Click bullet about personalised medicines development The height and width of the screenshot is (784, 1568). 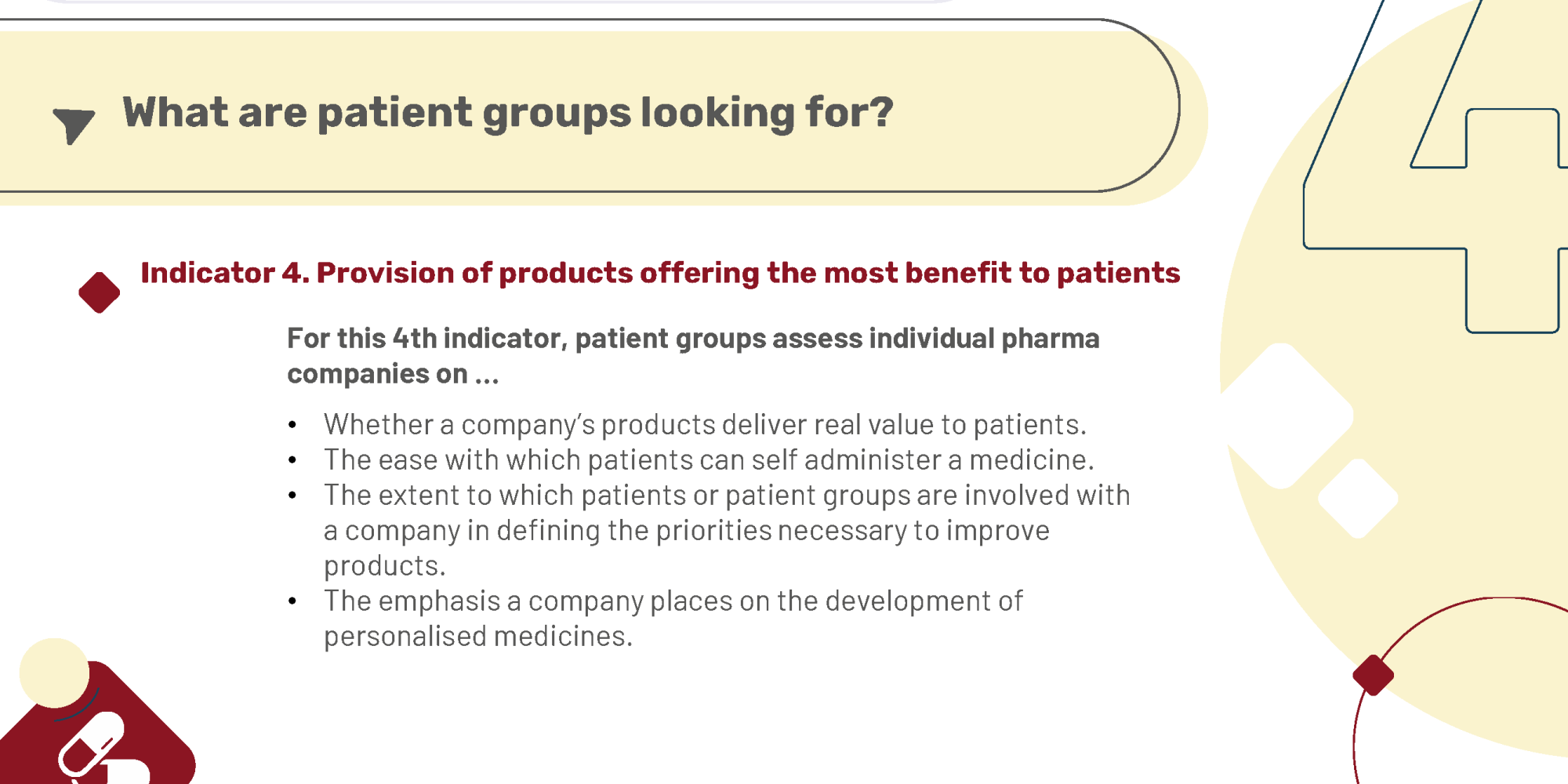click(x=673, y=618)
